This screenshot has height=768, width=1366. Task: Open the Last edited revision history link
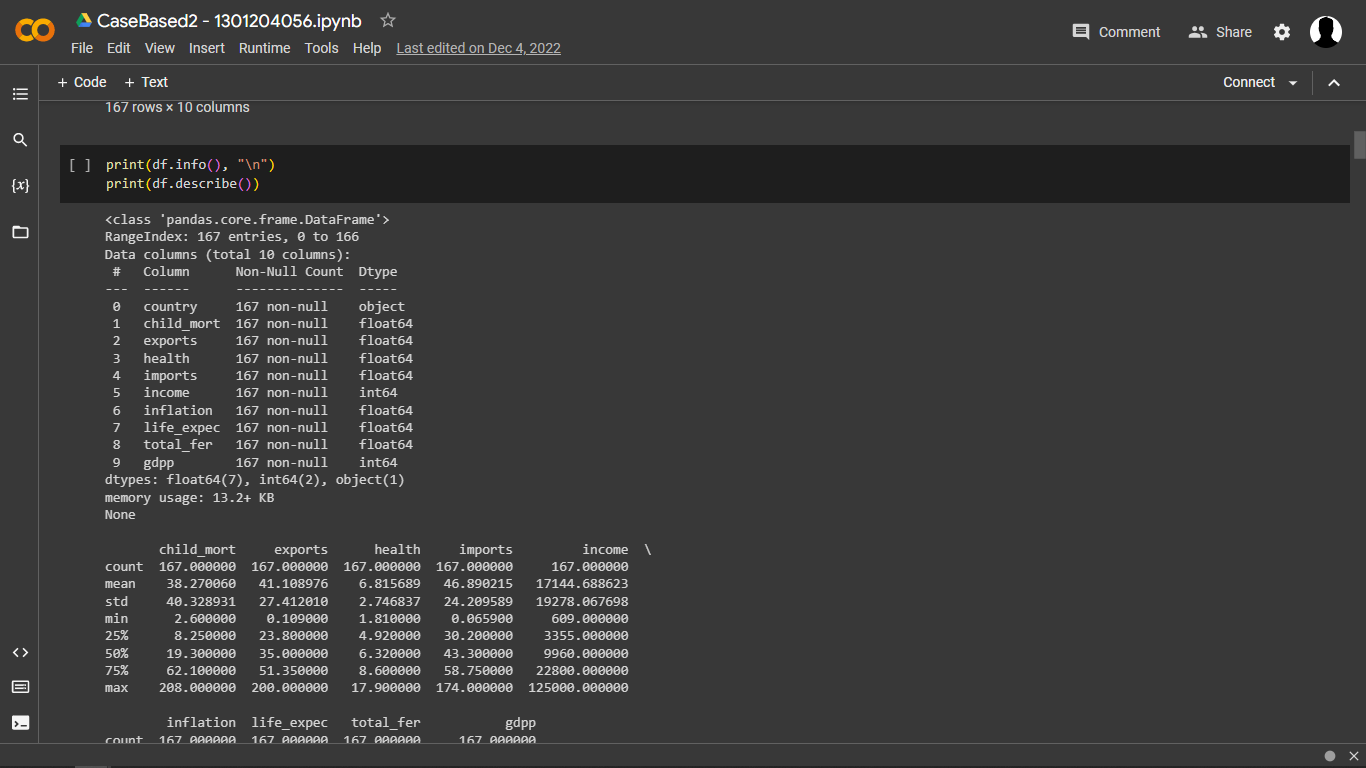[478, 48]
